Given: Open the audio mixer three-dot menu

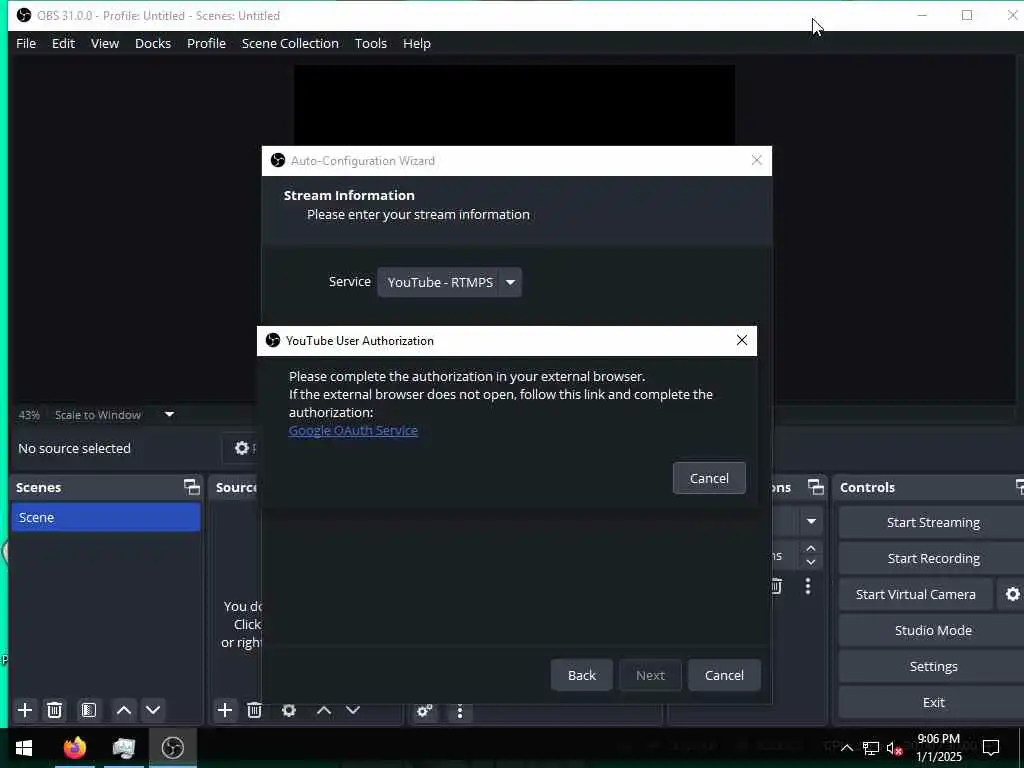Looking at the screenshot, I should 460,711.
